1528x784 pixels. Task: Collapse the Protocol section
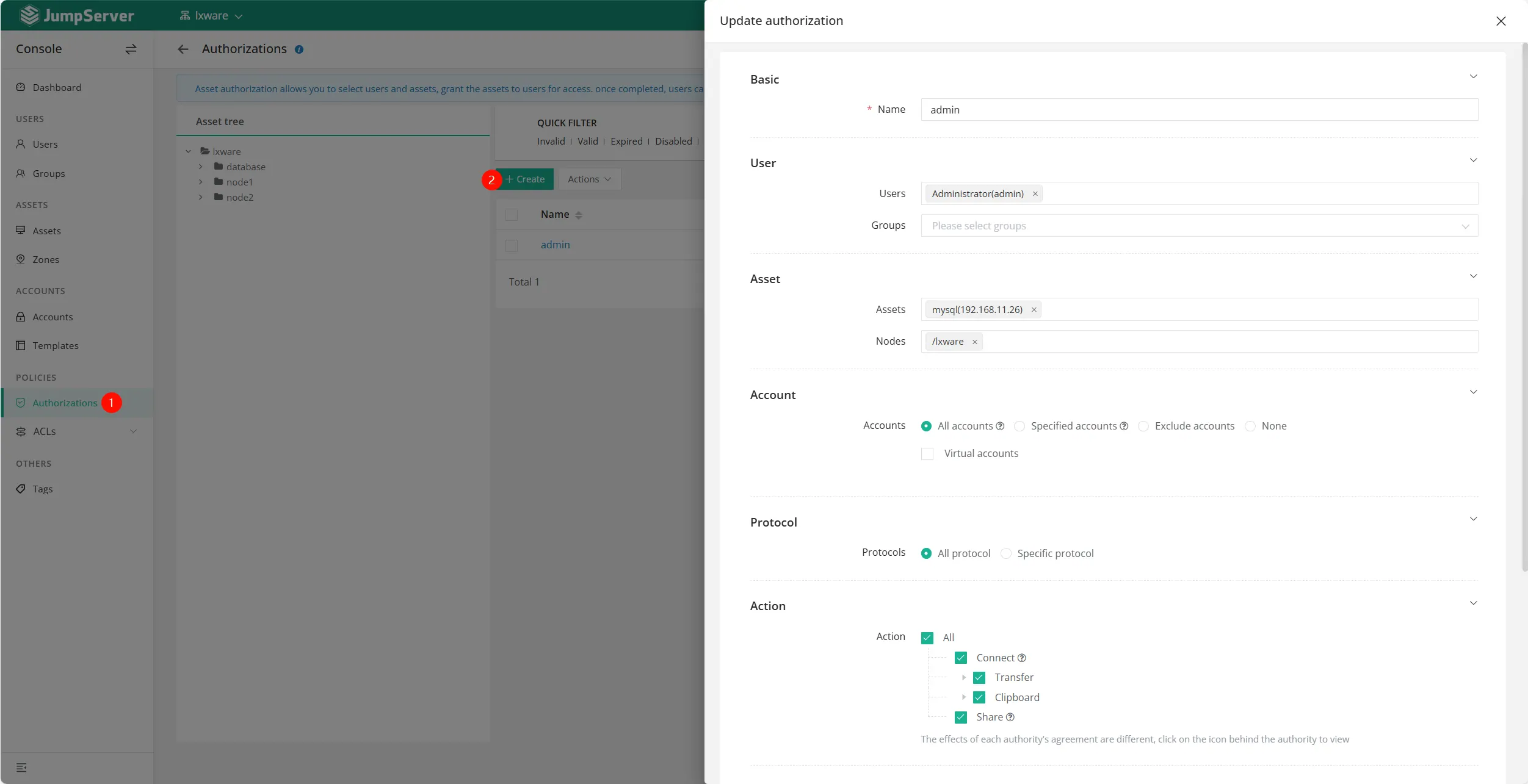1473,519
